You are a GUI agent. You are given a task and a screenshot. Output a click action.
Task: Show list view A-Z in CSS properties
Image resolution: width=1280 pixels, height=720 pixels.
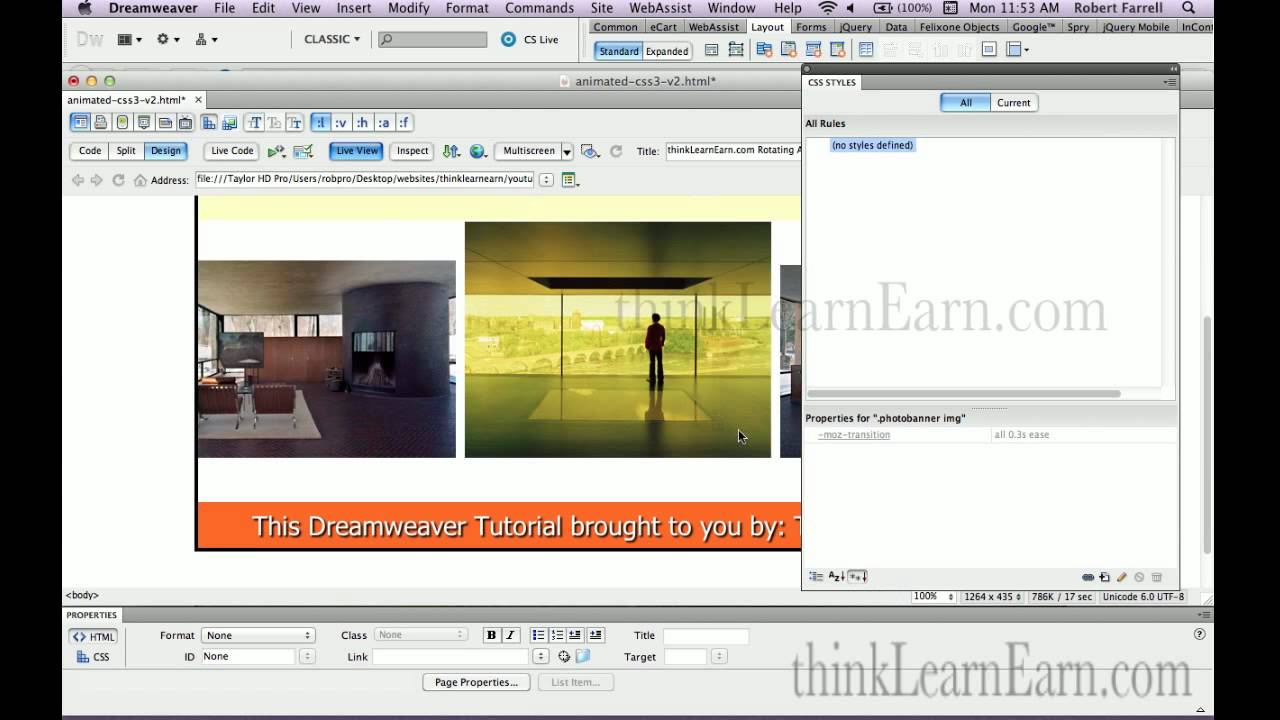[836, 577]
